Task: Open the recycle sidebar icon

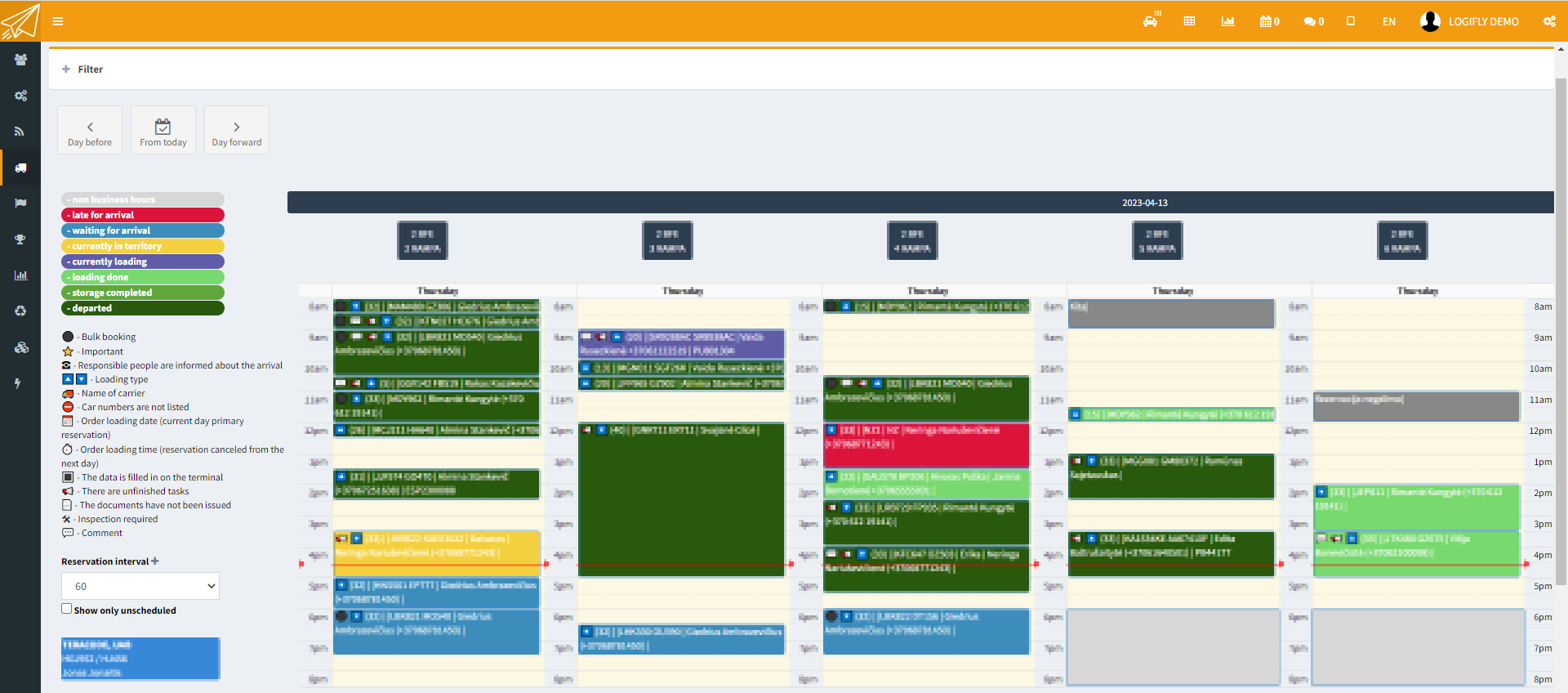Action: pyautogui.click(x=20, y=311)
